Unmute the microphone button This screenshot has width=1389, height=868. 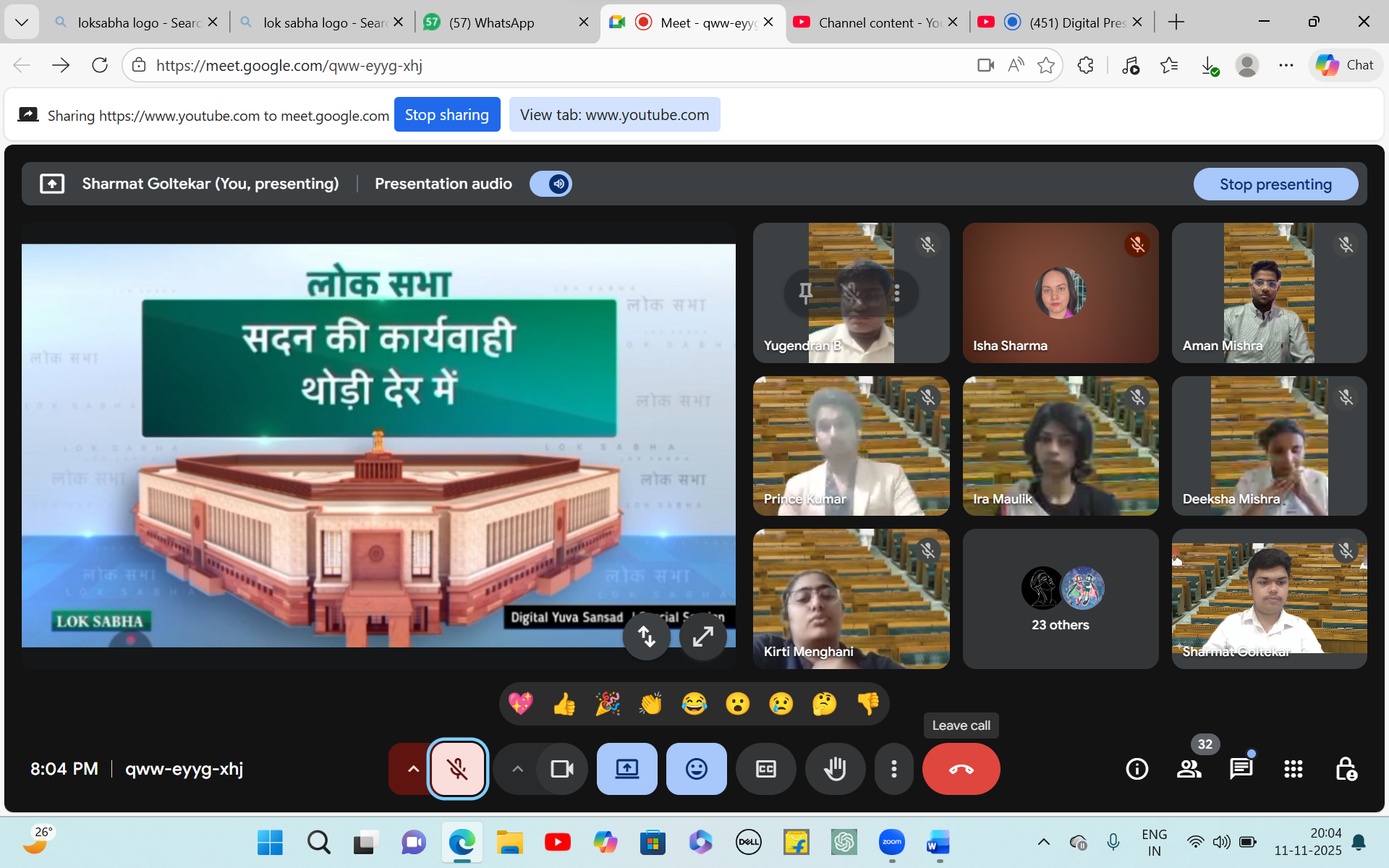[457, 769]
